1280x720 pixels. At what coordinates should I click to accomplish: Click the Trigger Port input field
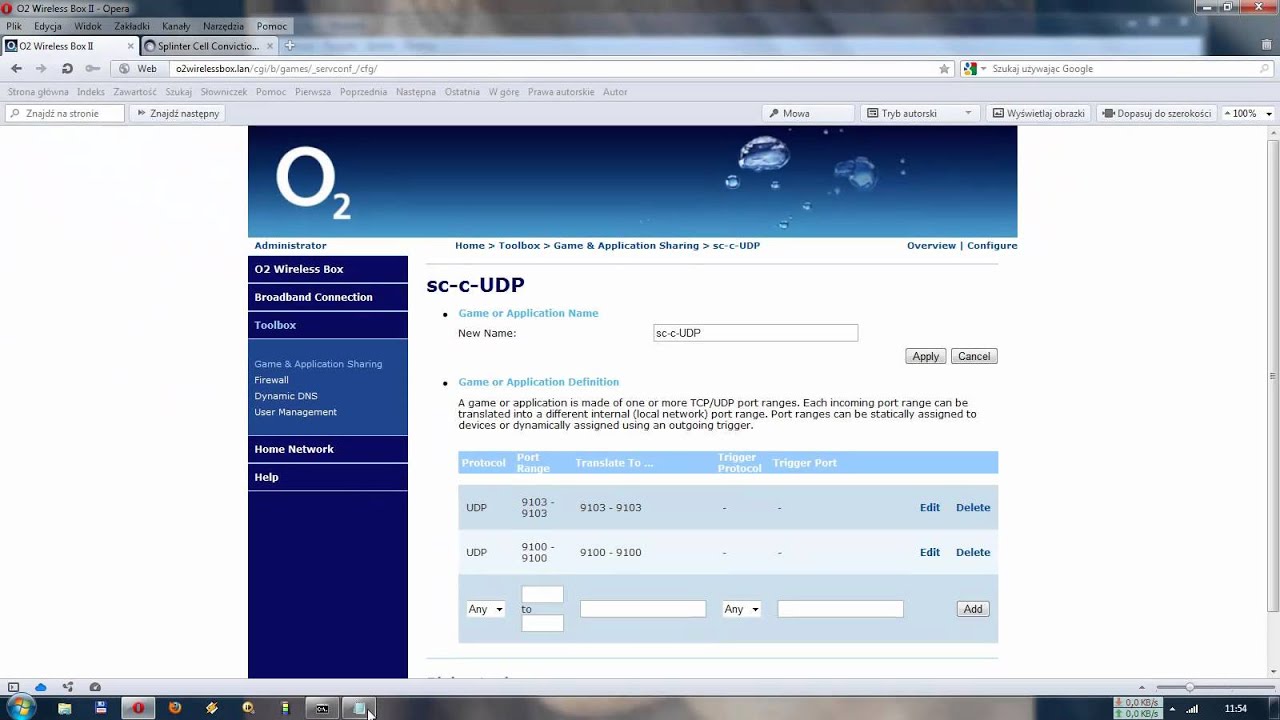tap(840, 609)
